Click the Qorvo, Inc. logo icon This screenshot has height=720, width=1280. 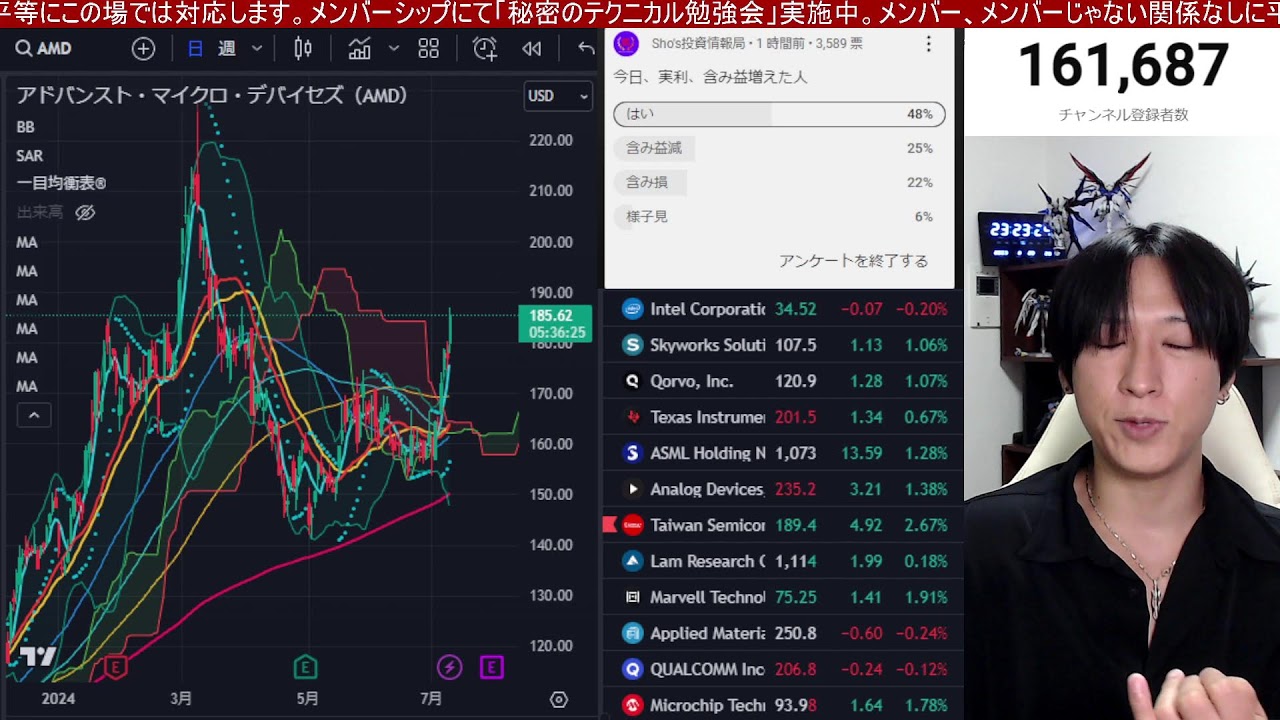[632, 381]
